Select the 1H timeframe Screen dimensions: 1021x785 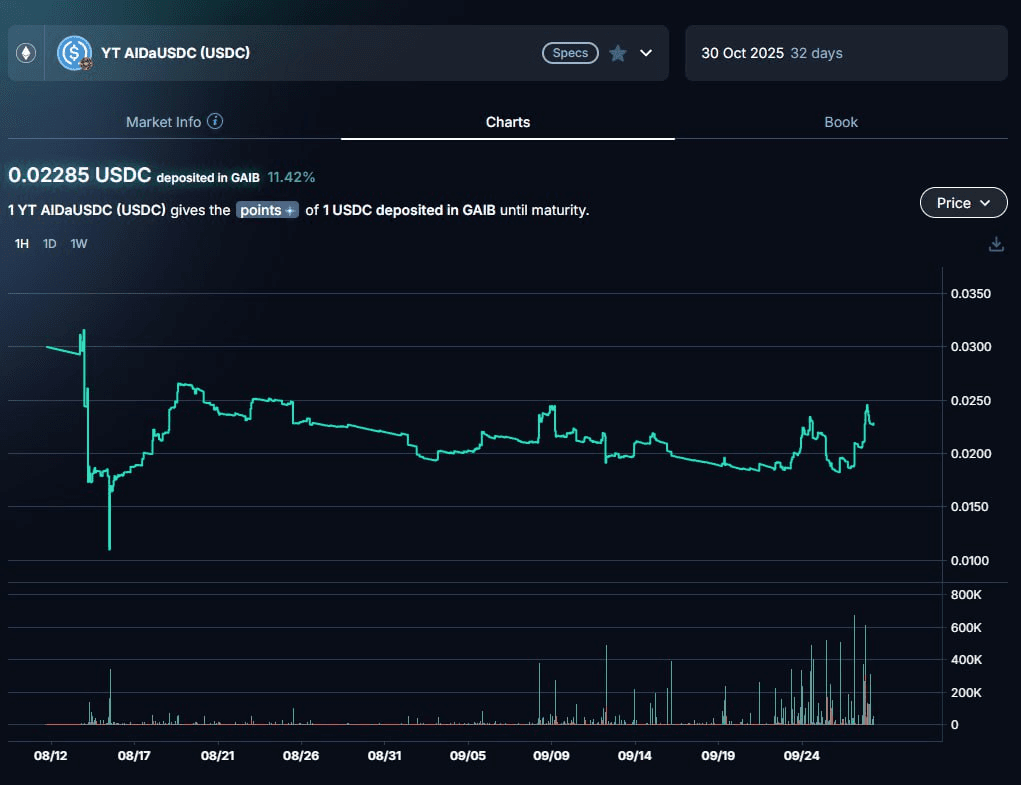click(x=21, y=243)
